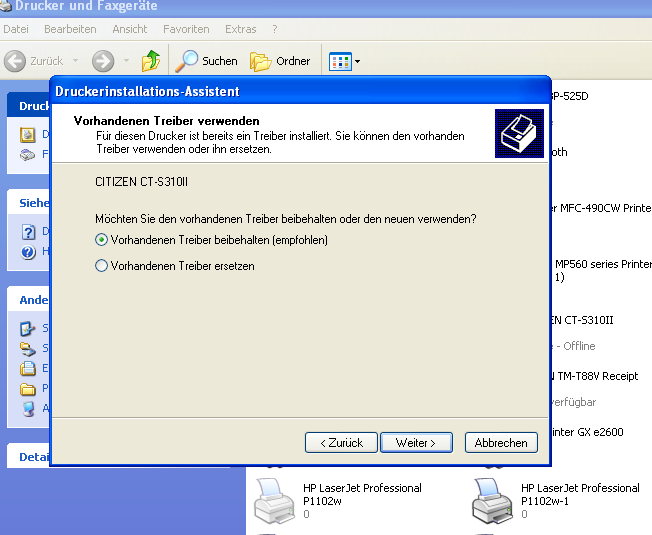The image size is (652, 535).
Task: Click add printer icon in Druckeraufgaben panel
Action: click(x=27, y=135)
